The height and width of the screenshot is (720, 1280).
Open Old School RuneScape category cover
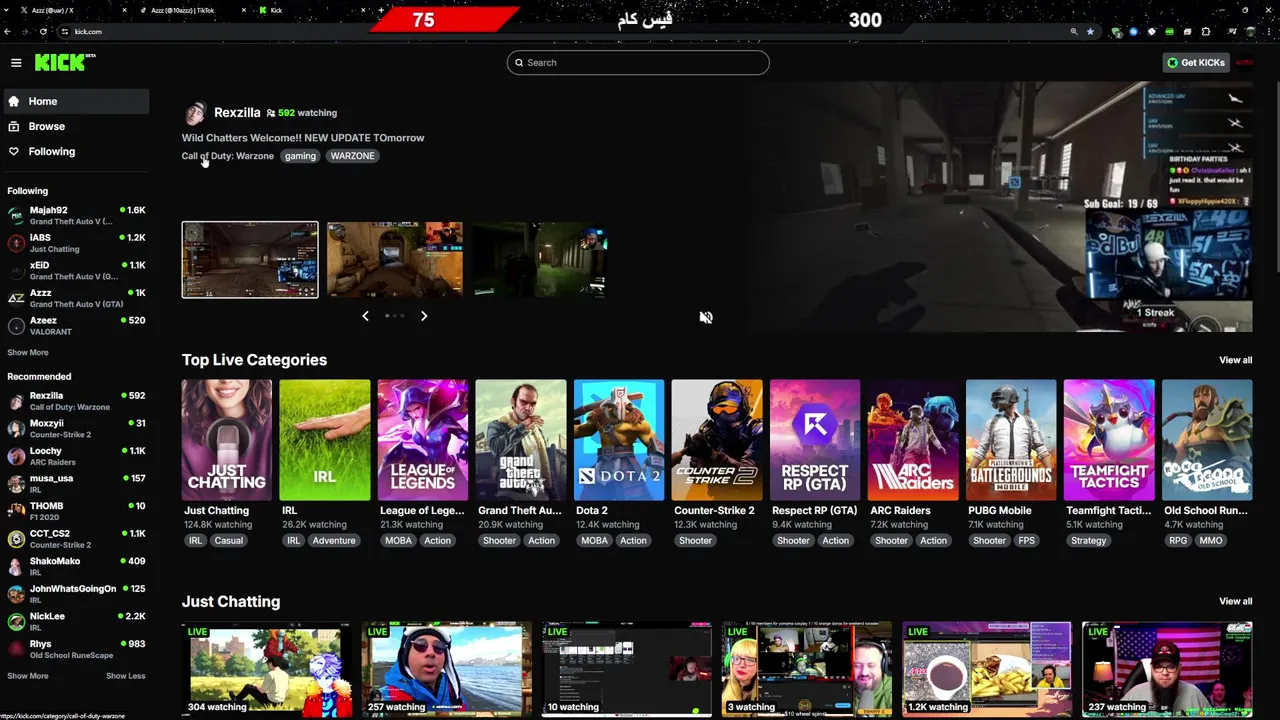(x=1207, y=440)
